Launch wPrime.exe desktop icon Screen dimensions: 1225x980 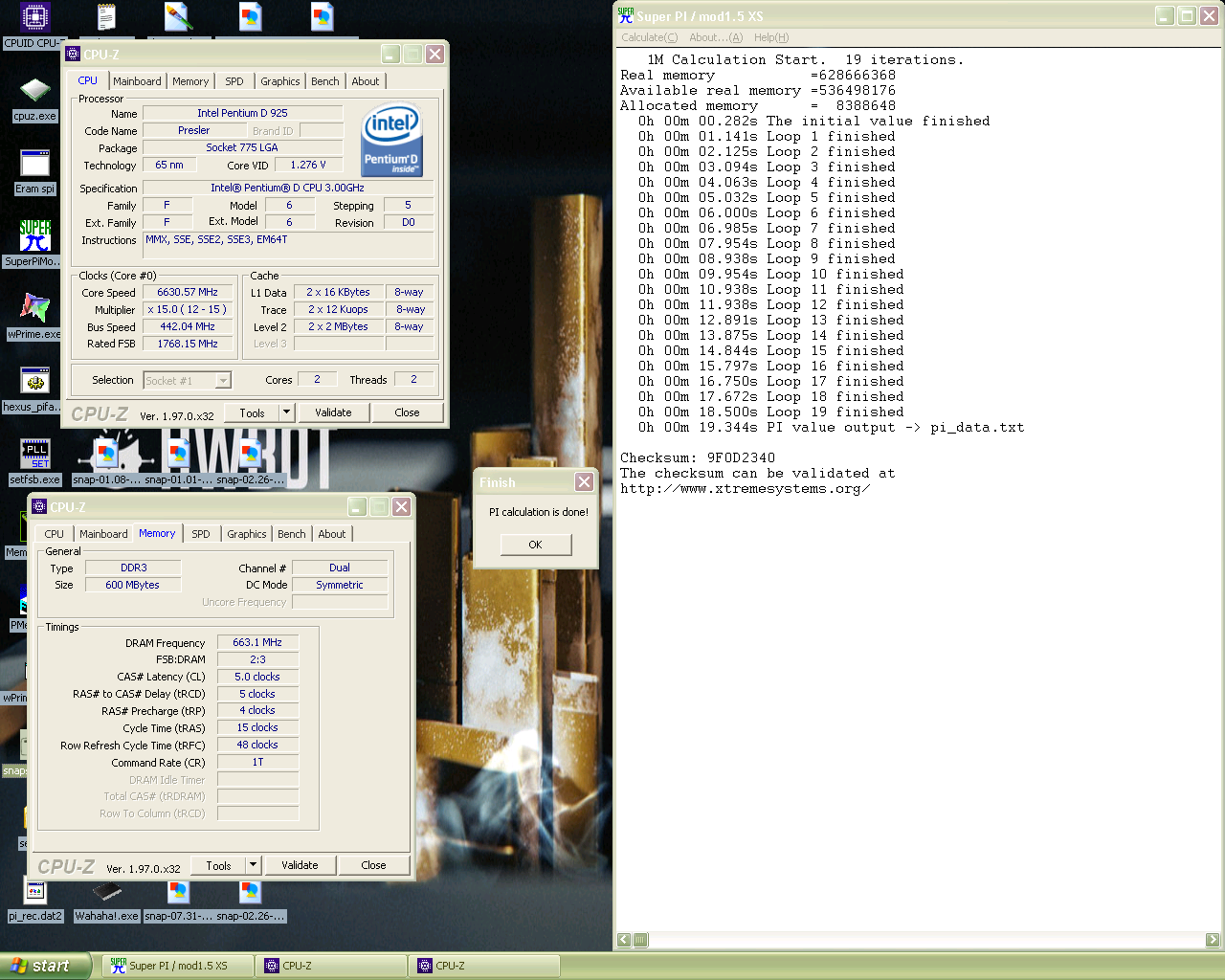34,317
